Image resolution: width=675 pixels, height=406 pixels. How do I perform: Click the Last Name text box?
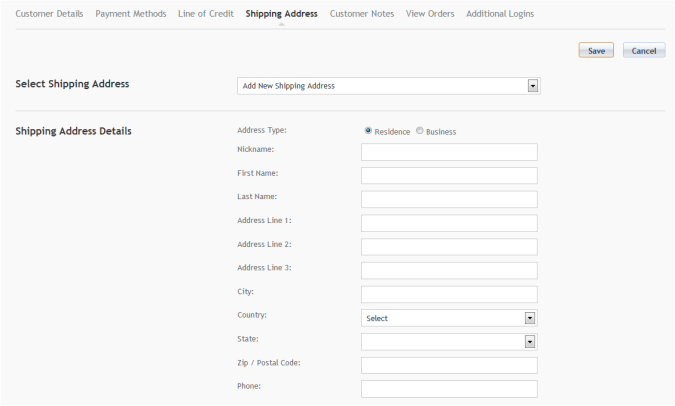449,199
